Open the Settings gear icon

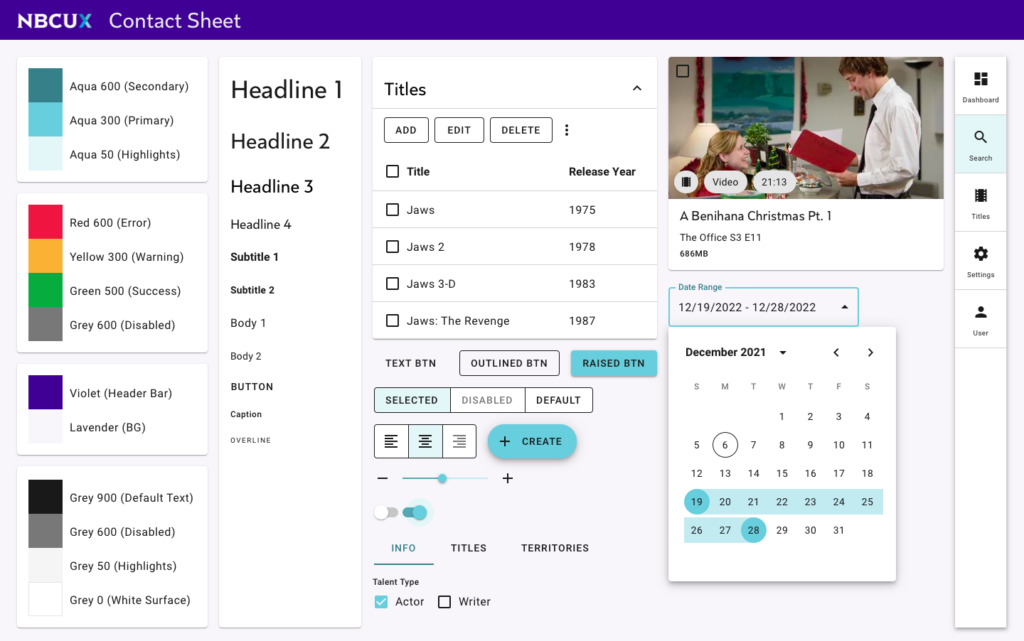[x=980, y=254]
